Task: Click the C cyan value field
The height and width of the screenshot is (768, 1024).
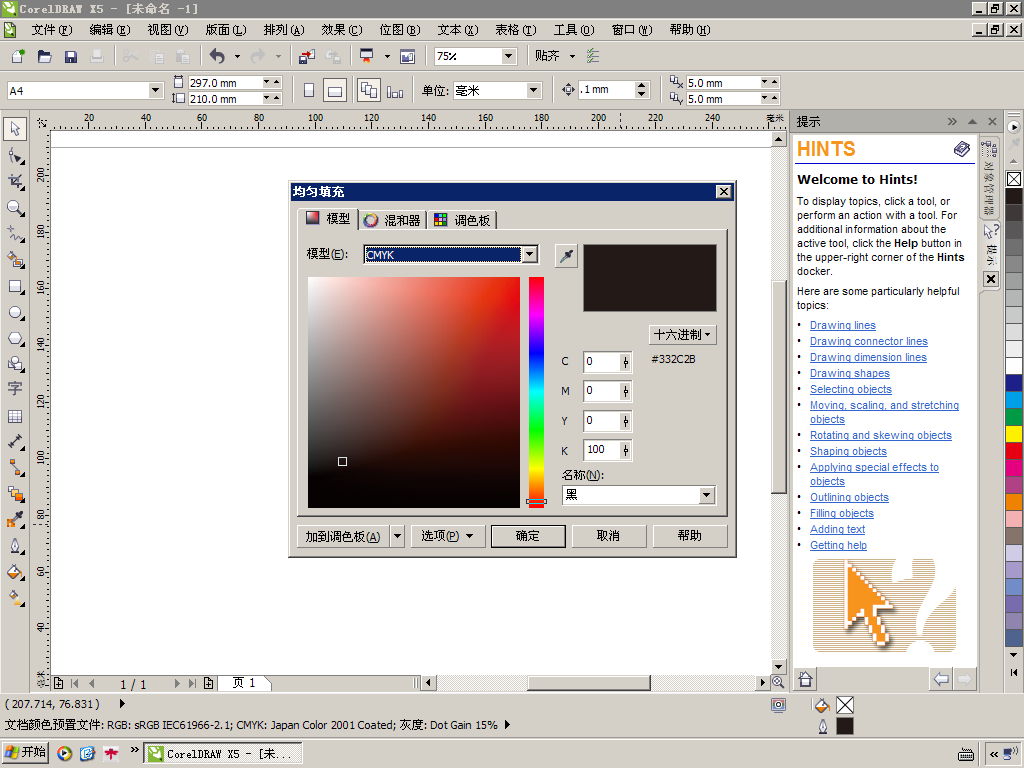Action: coord(601,361)
